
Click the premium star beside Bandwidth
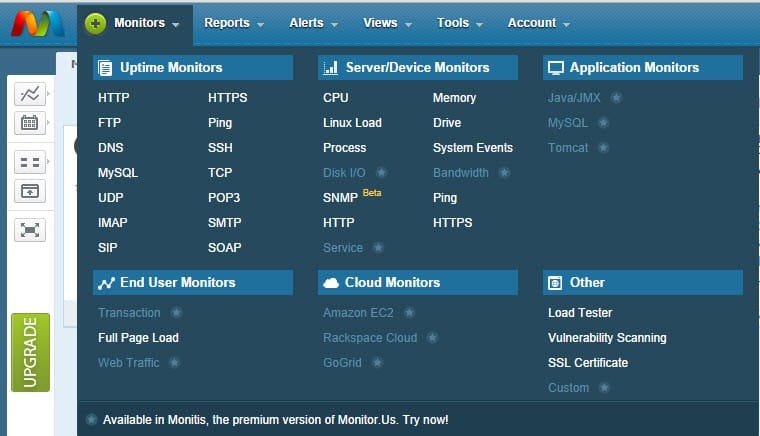pos(505,172)
